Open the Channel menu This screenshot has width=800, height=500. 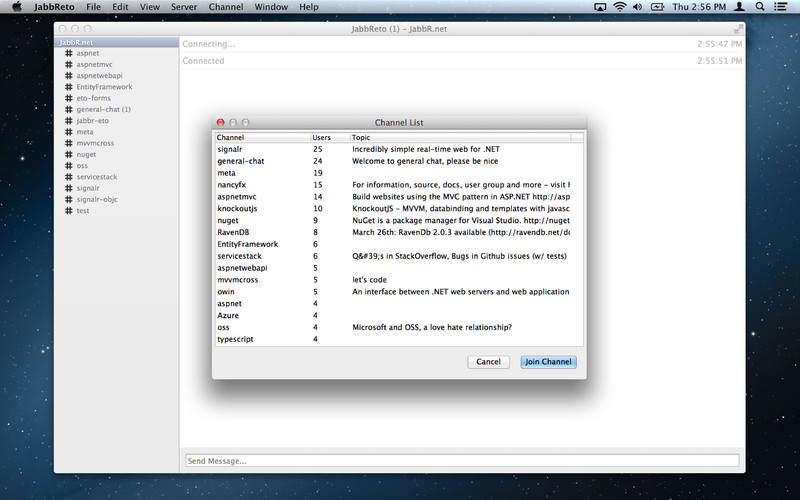coord(226,7)
